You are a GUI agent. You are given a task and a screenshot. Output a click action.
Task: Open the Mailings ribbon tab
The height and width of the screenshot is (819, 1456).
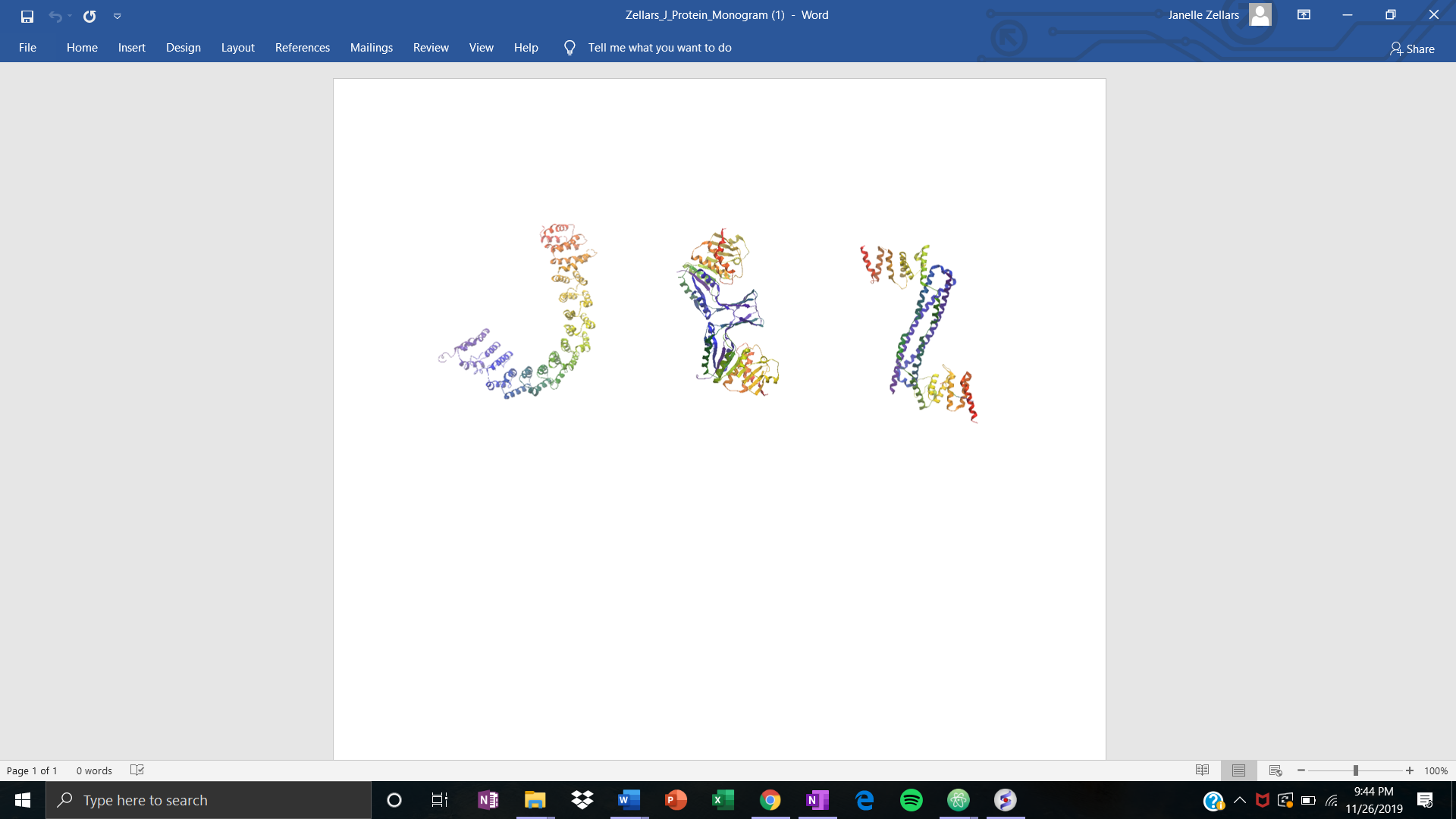click(372, 48)
